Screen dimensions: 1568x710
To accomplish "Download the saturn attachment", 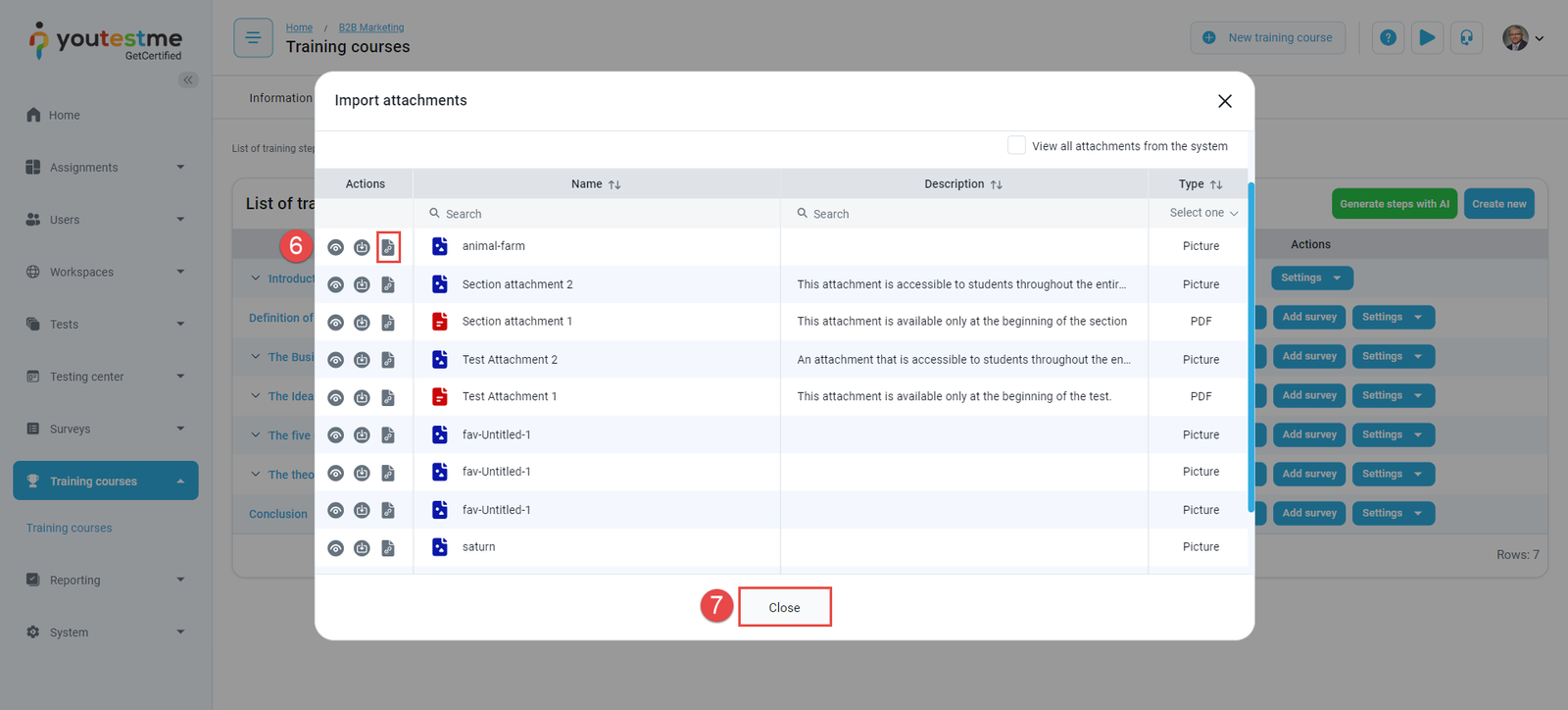I will [x=362, y=548].
